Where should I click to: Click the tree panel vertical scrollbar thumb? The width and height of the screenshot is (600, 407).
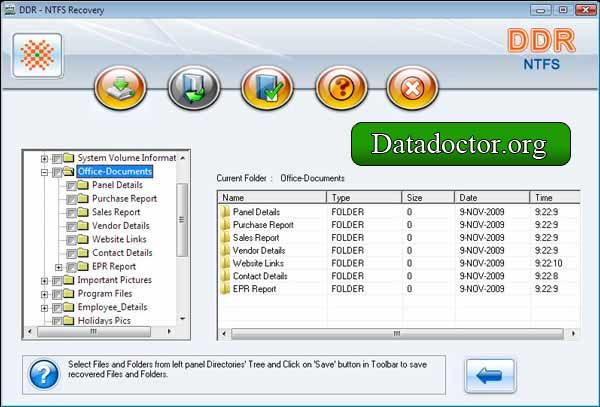(x=182, y=220)
